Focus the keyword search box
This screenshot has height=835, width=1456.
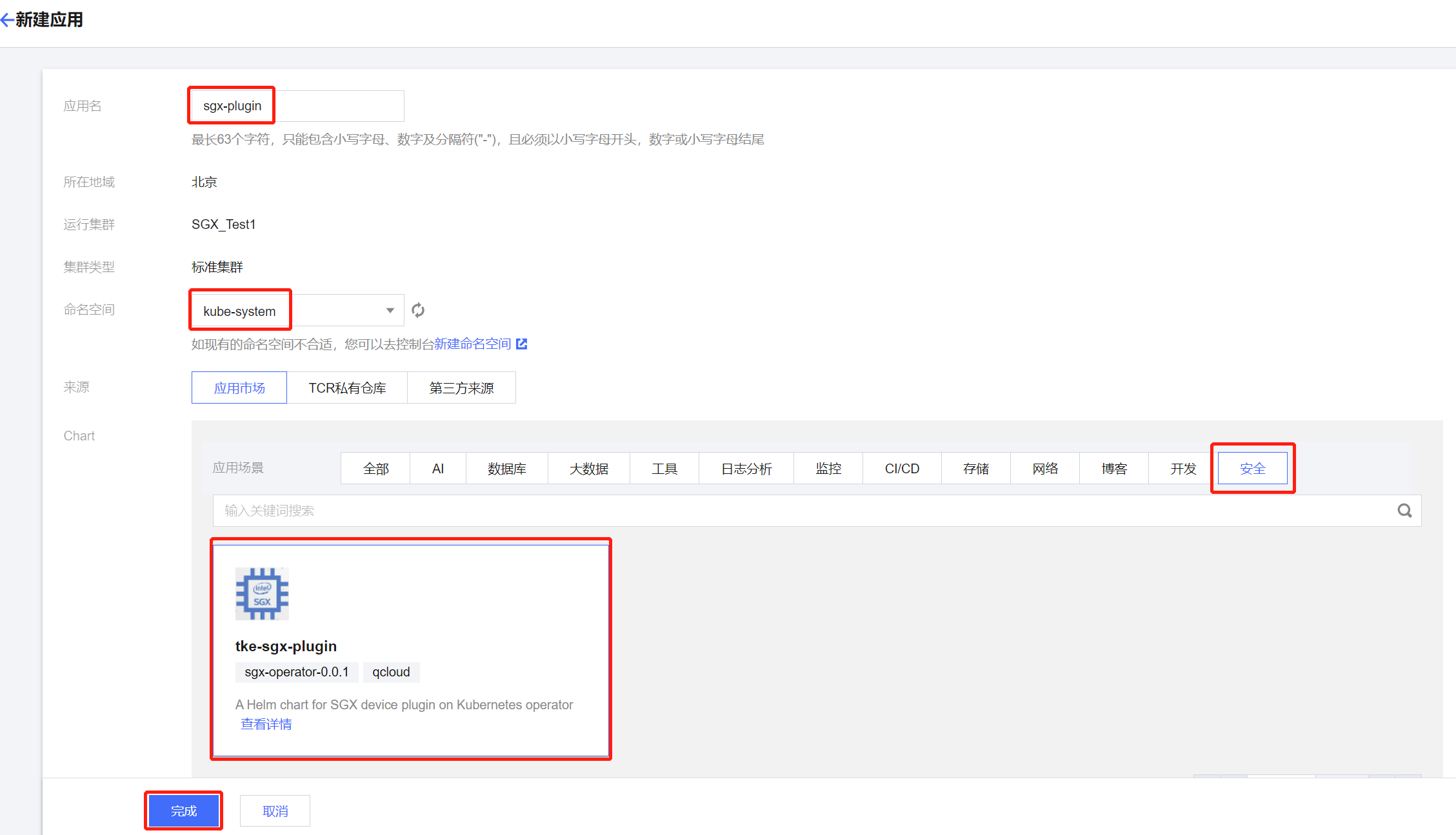coord(817,511)
